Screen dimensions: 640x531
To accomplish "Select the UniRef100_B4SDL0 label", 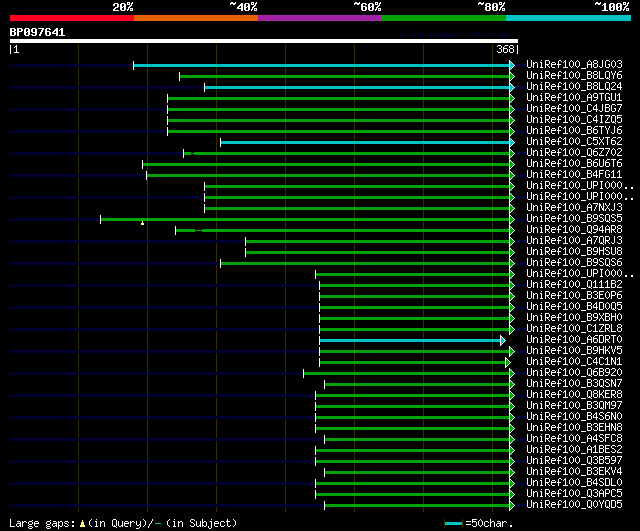I will coord(574,483).
